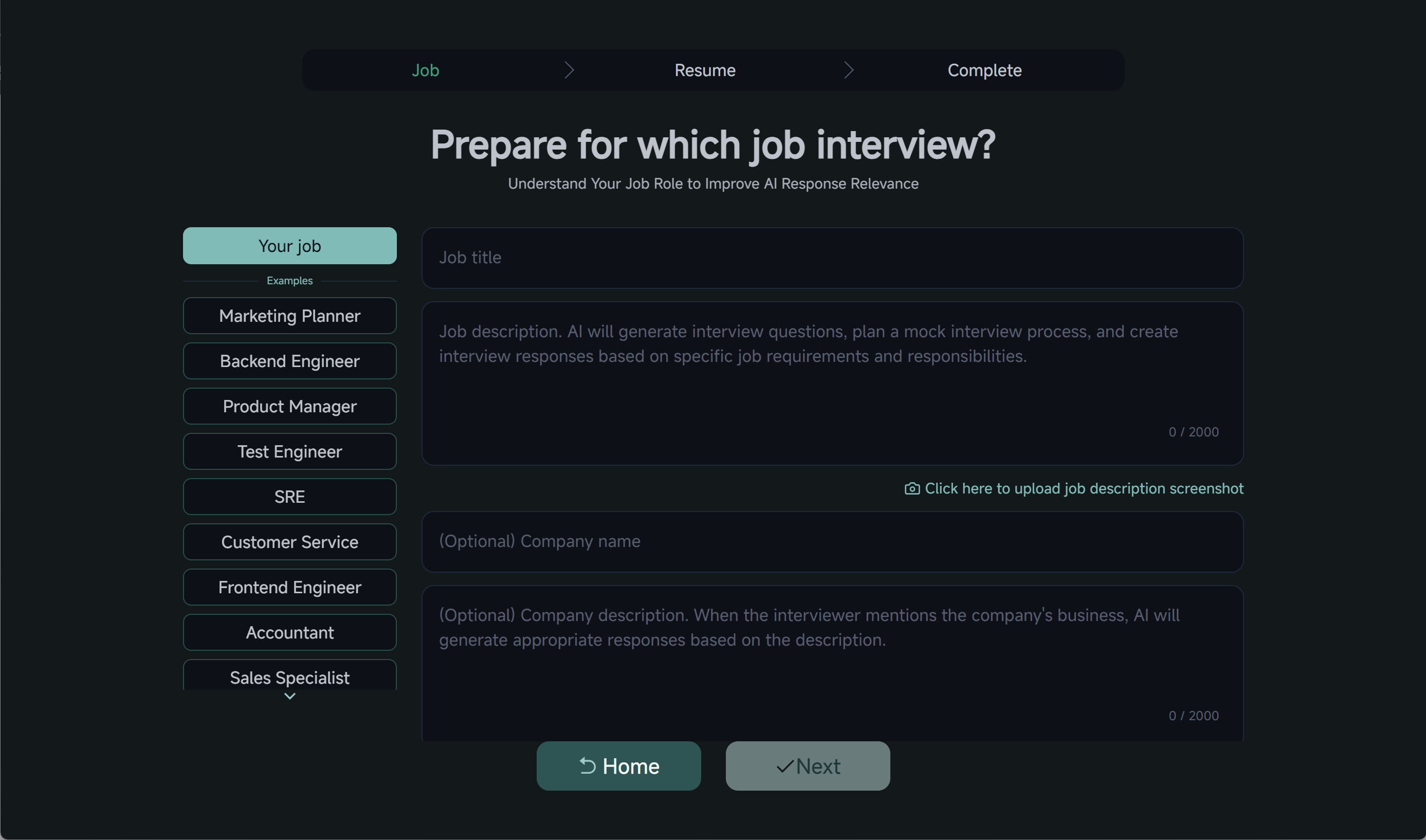Choose the Marketing Planner example
The width and height of the screenshot is (1426, 840).
pos(290,316)
